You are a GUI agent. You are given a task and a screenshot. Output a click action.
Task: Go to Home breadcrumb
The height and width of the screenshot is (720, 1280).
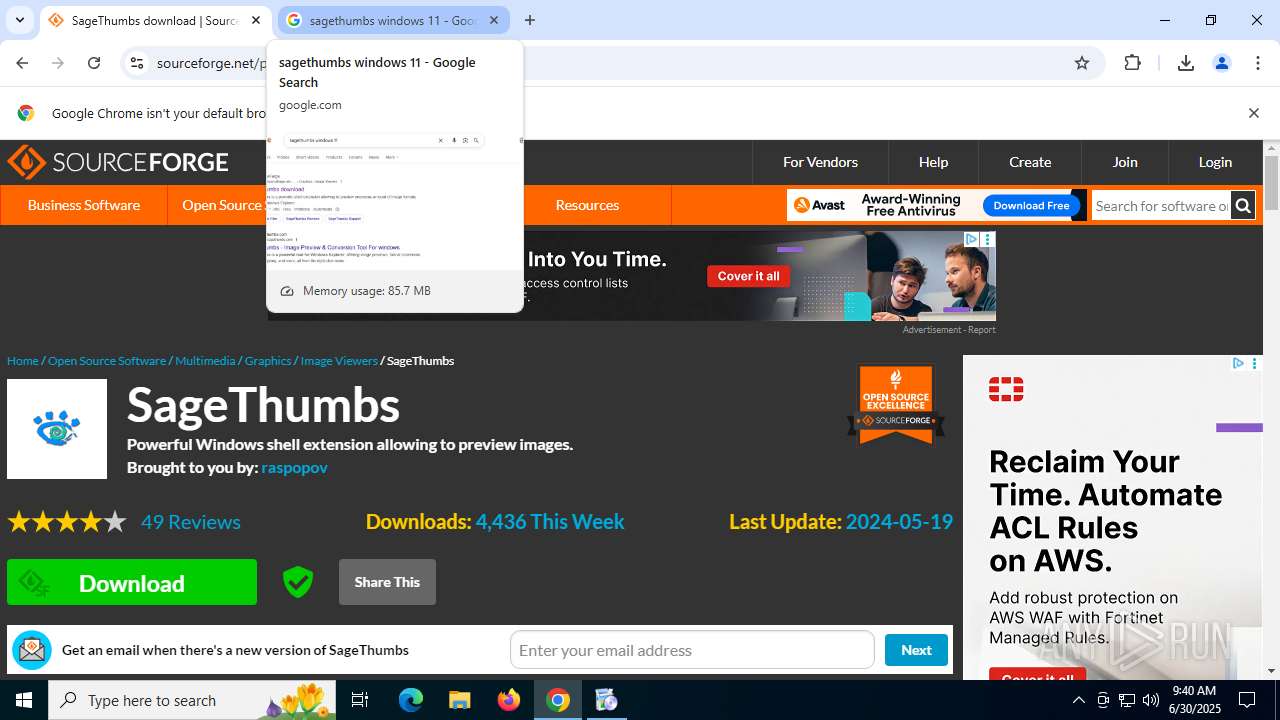click(x=22, y=360)
